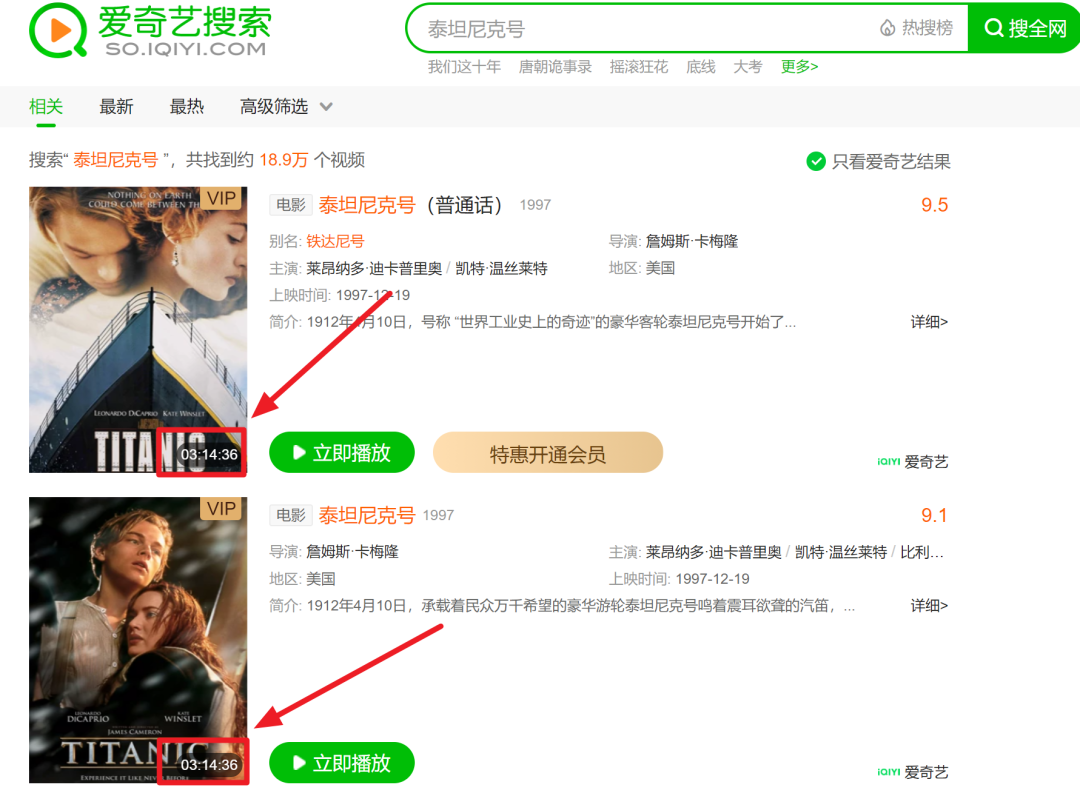1080x799 pixels.
Task: Focus the search input field
Action: point(641,29)
